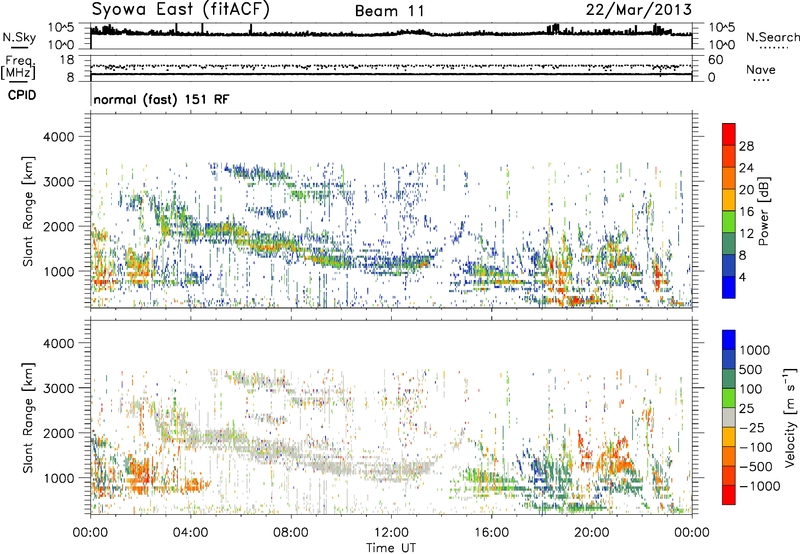Viewport: 800px width, 554px height.
Task: Click the '10^0' tick beside N.Search
Action: pyautogui.click(x=722, y=45)
